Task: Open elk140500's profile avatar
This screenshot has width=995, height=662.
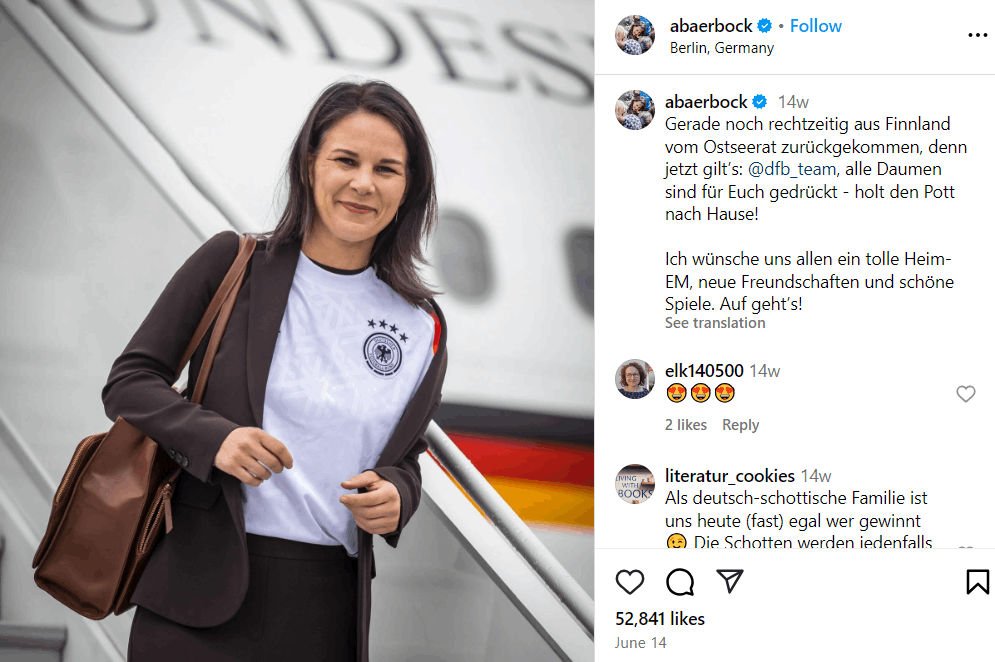Action: (635, 379)
